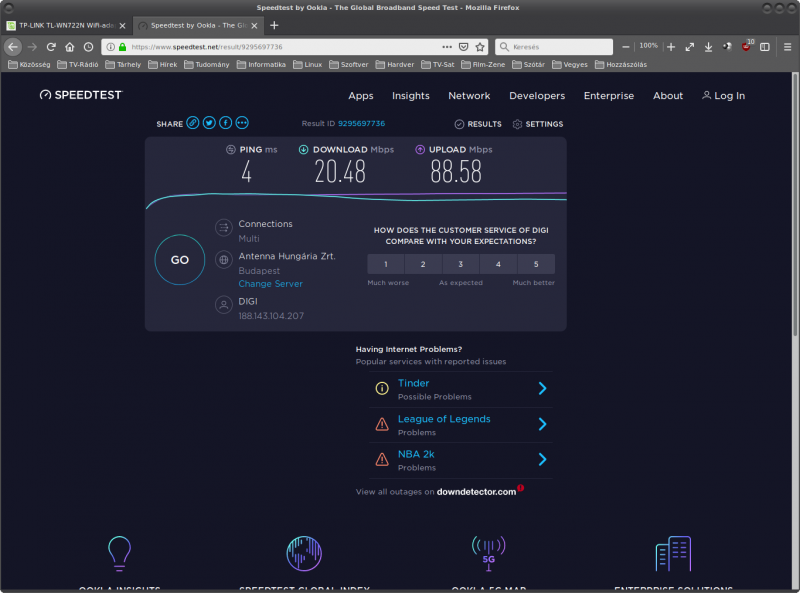Click the forward navigation arrow
This screenshot has width=800, height=593.
tap(32, 47)
